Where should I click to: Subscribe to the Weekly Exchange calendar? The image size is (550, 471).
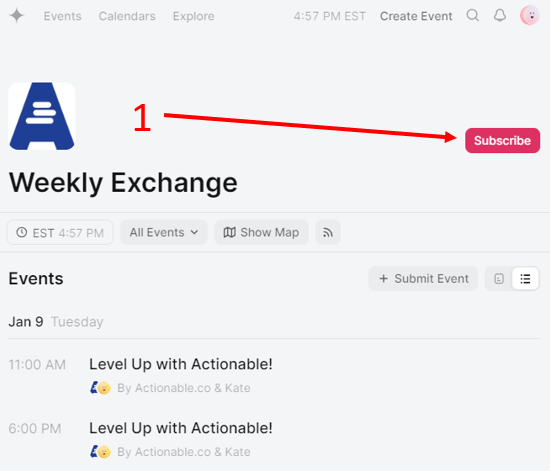[x=502, y=140]
